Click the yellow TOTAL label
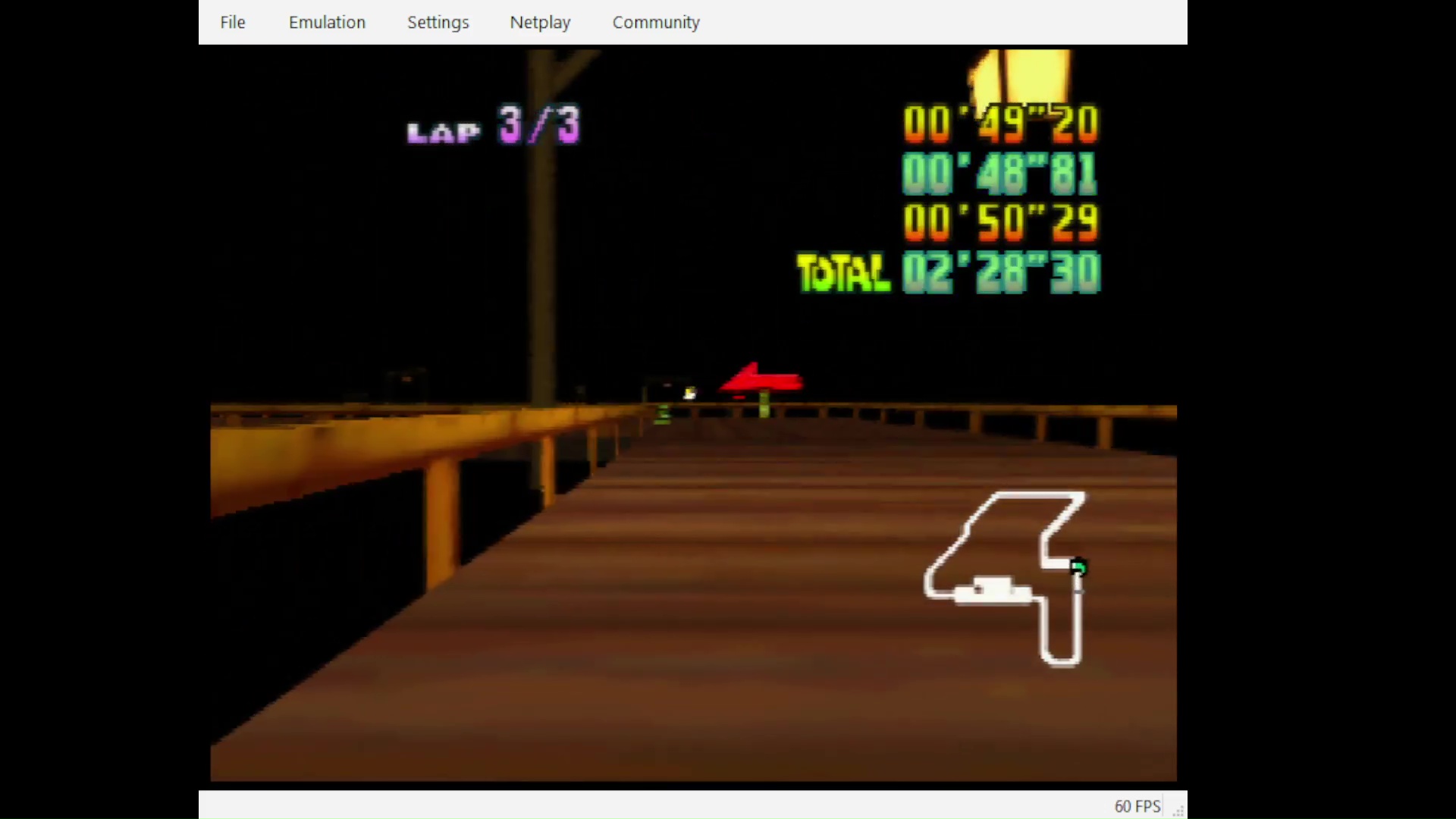Viewport: 1456px width, 819px height. (x=843, y=273)
